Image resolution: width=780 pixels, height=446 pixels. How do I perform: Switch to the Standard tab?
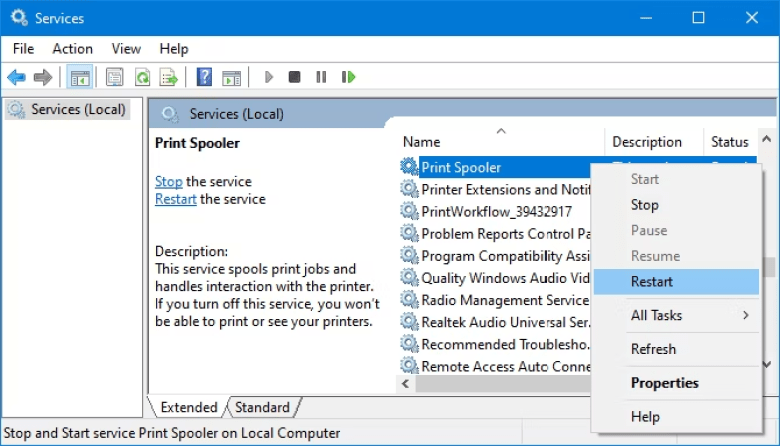coord(262,407)
